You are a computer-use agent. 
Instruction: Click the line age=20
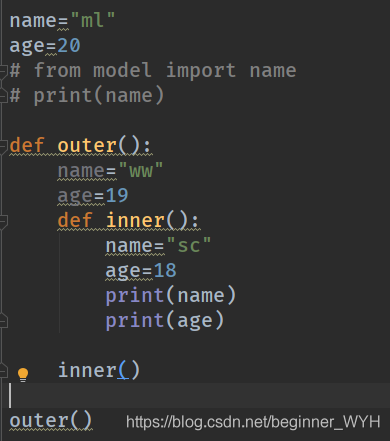pos(45,46)
